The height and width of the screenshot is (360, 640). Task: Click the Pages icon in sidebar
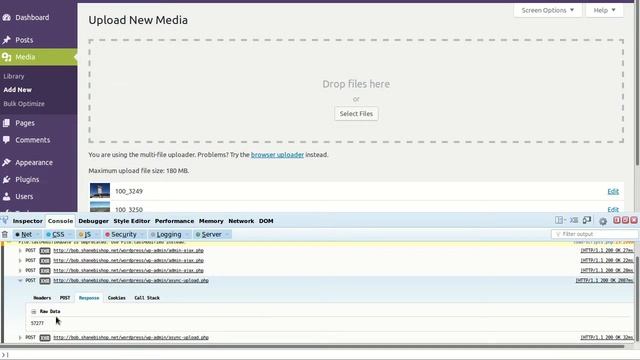pyautogui.click(x=7, y=123)
